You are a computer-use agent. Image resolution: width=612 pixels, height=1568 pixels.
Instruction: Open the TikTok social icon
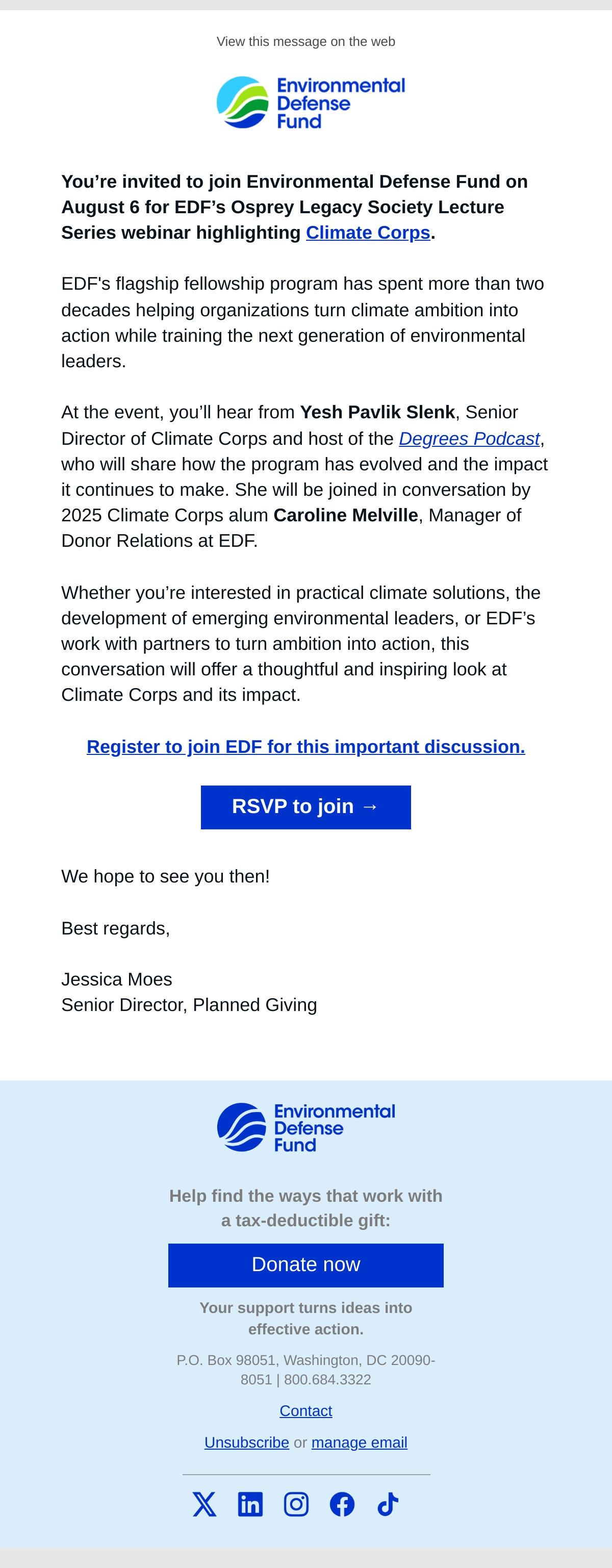(388, 1504)
